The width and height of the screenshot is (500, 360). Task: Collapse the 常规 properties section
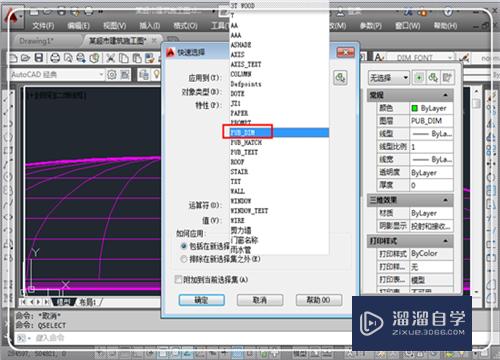(x=445, y=95)
